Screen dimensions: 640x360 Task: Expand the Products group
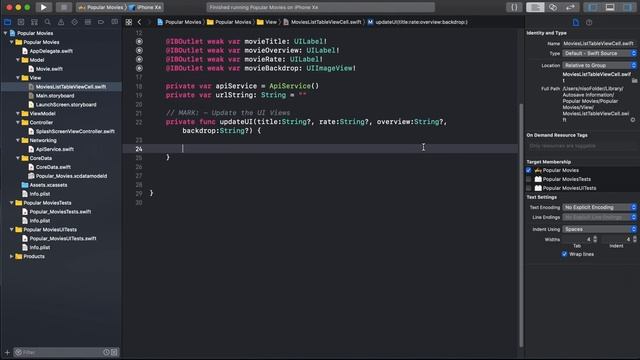pyautogui.click(x=11, y=256)
